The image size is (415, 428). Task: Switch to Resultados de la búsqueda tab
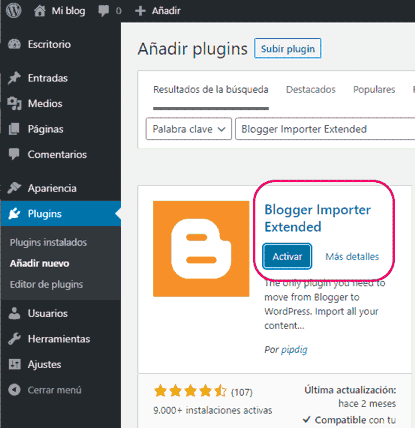click(211, 89)
